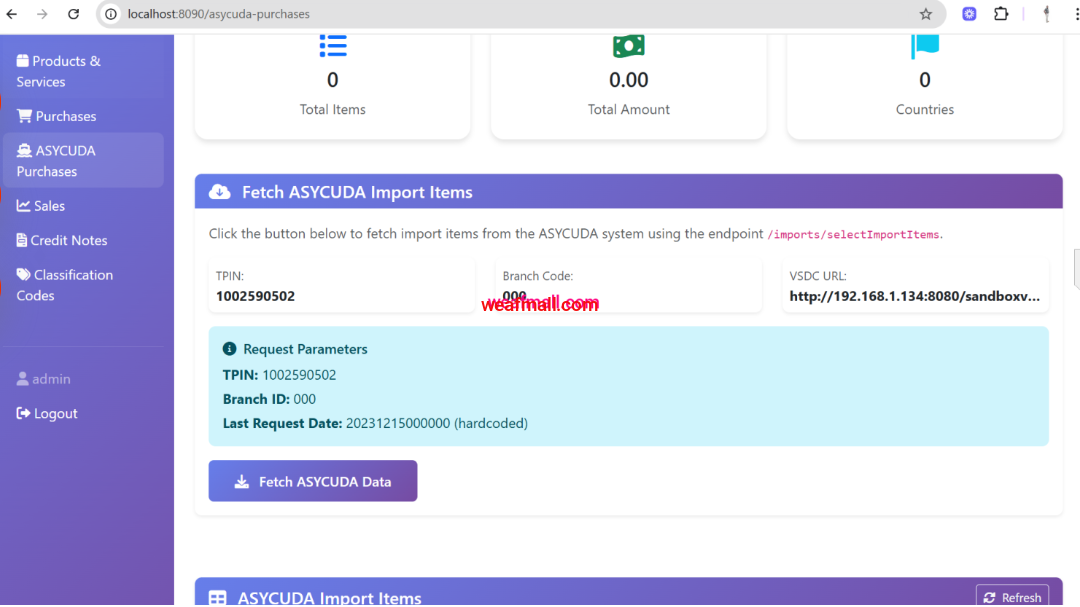View site info icon in address bar
The height and width of the screenshot is (607, 1080).
pos(111,14)
